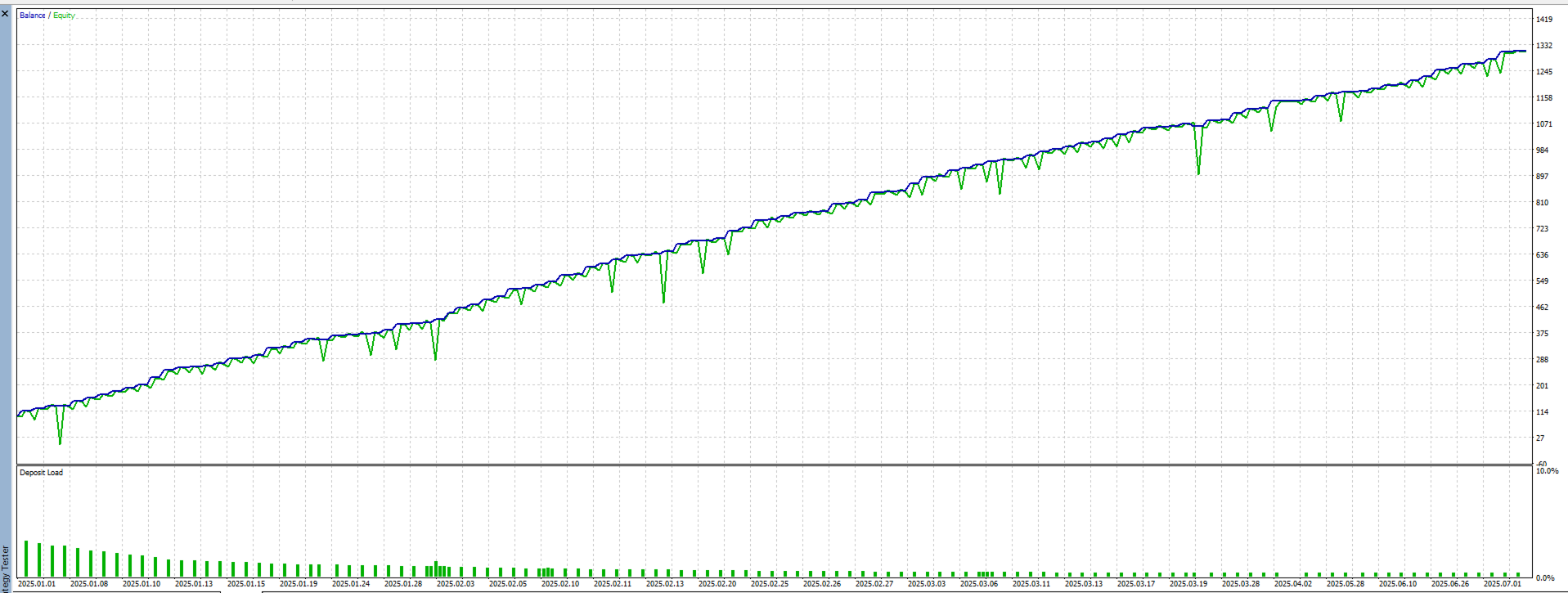Click the 2025.02.13 date label

[665, 584]
